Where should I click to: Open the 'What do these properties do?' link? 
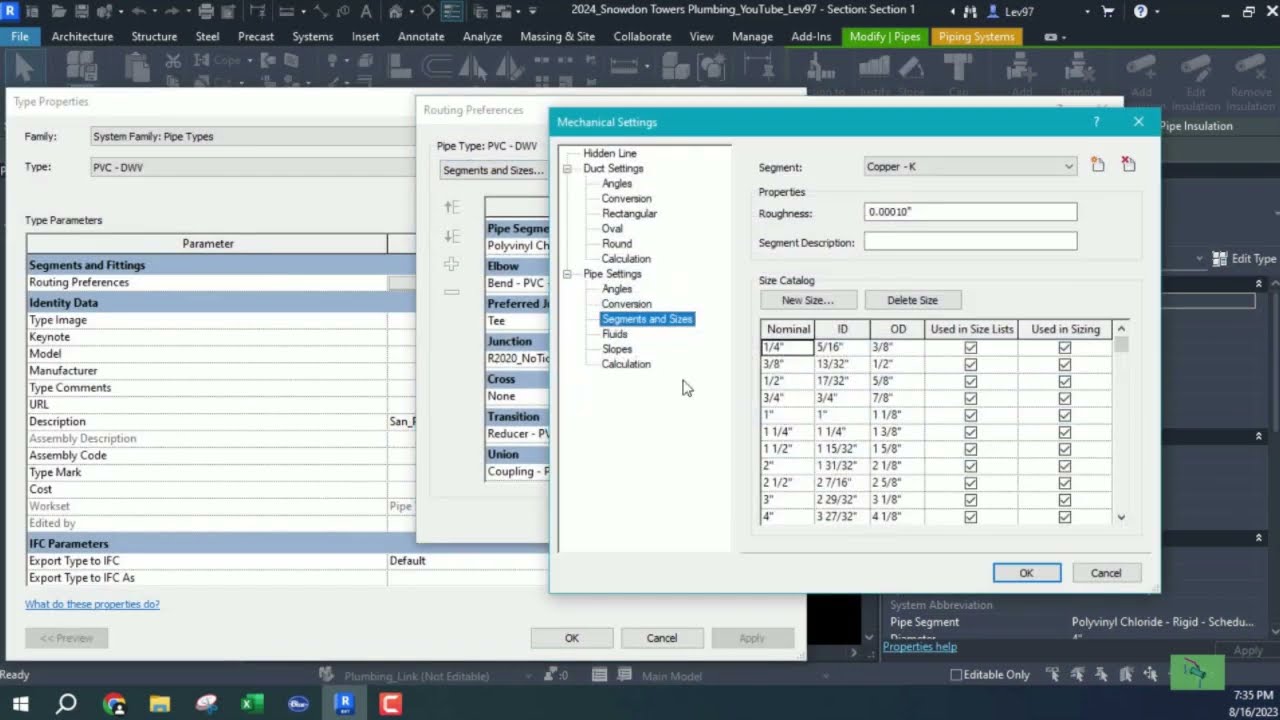(92, 604)
